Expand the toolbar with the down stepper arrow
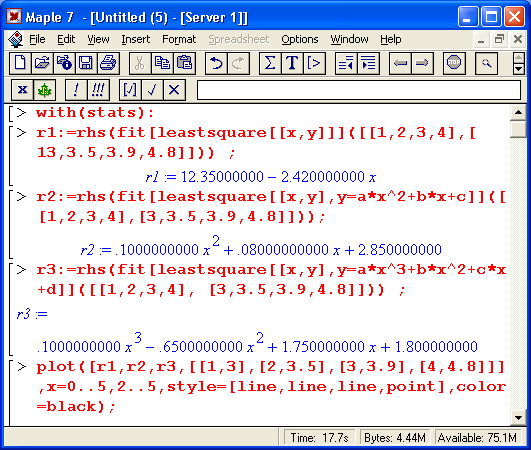This screenshot has height=450, width=531. coord(518,69)
